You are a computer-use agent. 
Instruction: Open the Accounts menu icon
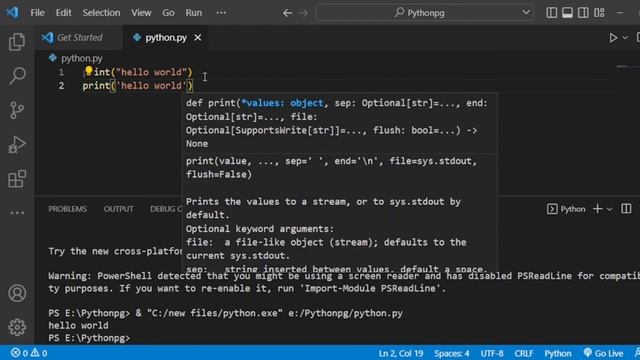click(x=17, y=293)
